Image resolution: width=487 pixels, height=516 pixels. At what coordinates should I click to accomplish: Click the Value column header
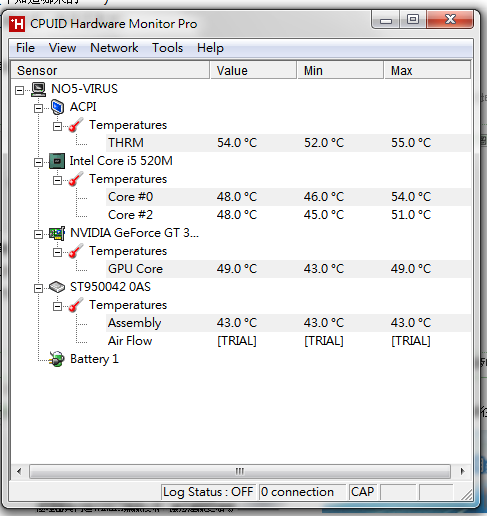253,70
